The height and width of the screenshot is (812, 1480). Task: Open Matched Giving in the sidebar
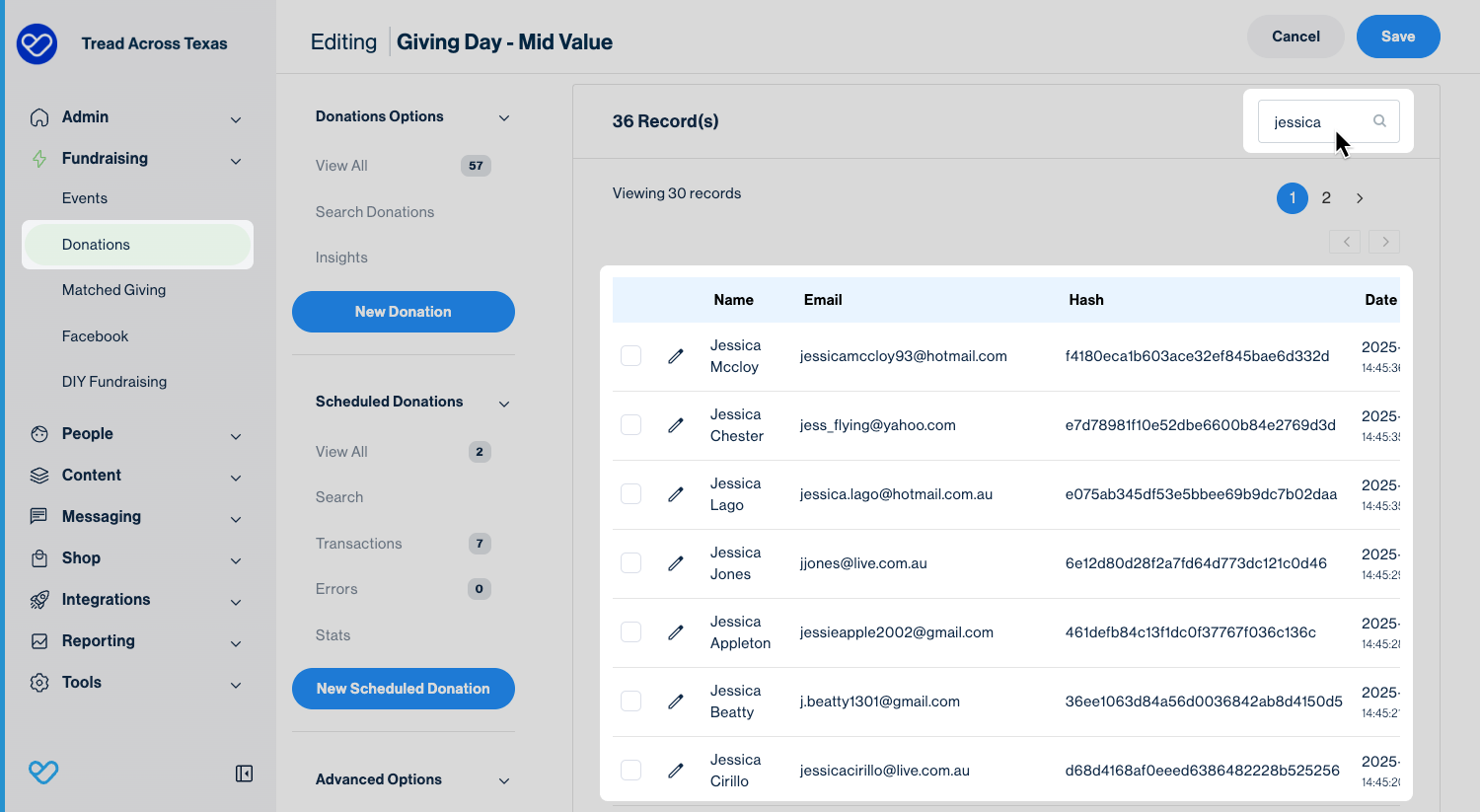point(113,290)
